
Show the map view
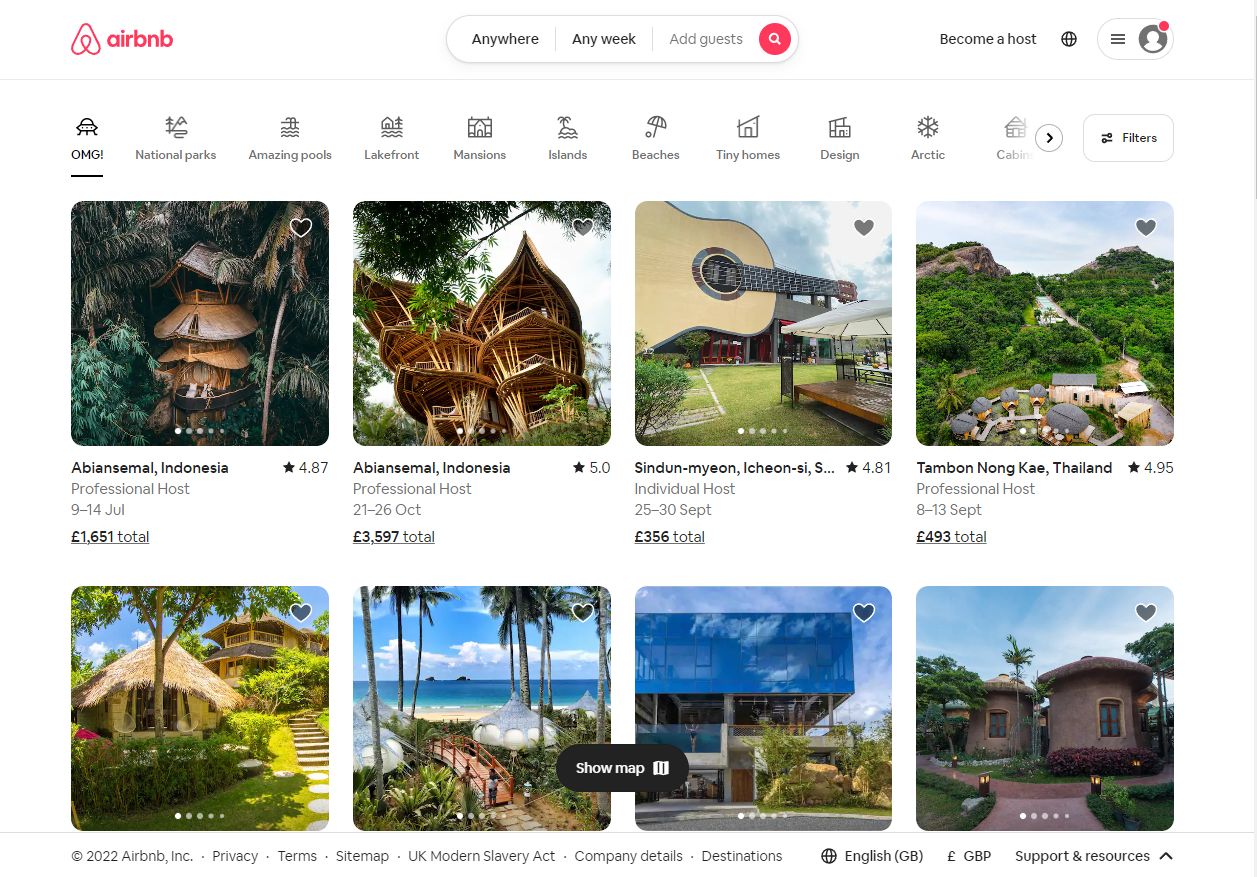(621, 768)
